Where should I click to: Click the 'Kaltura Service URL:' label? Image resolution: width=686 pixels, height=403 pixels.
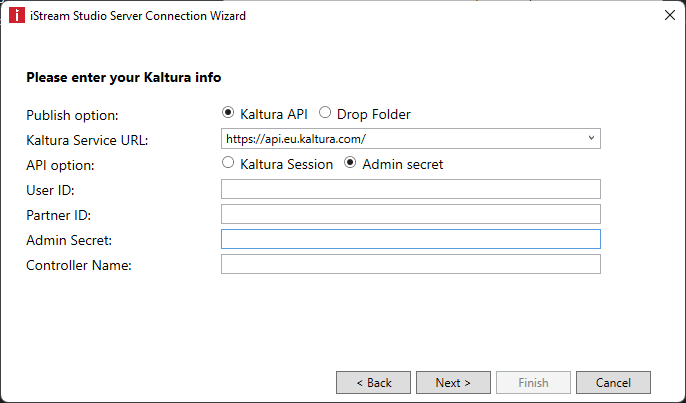point(87,140)
